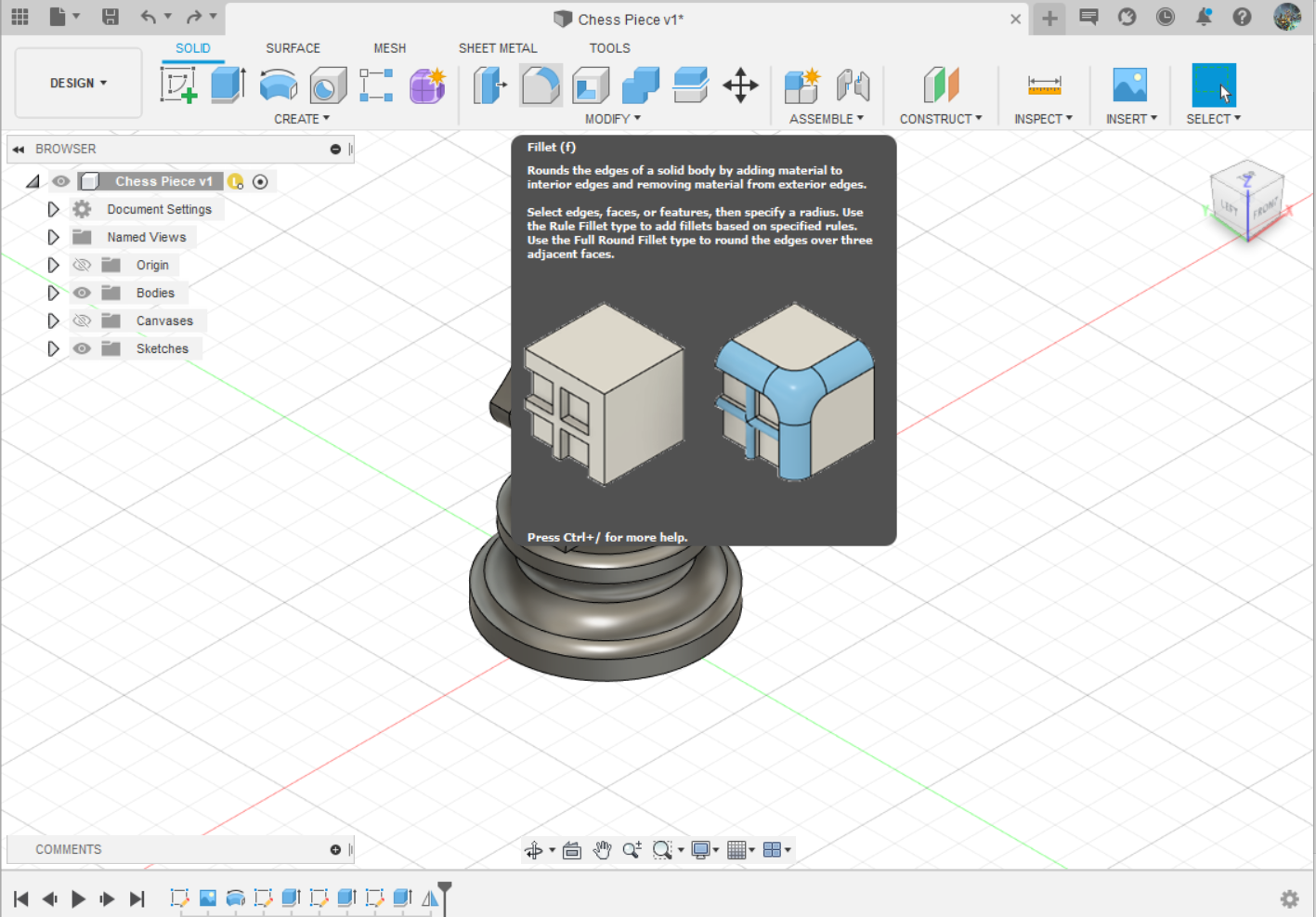Switch to the SHEET METAL tab

(498, 48)
